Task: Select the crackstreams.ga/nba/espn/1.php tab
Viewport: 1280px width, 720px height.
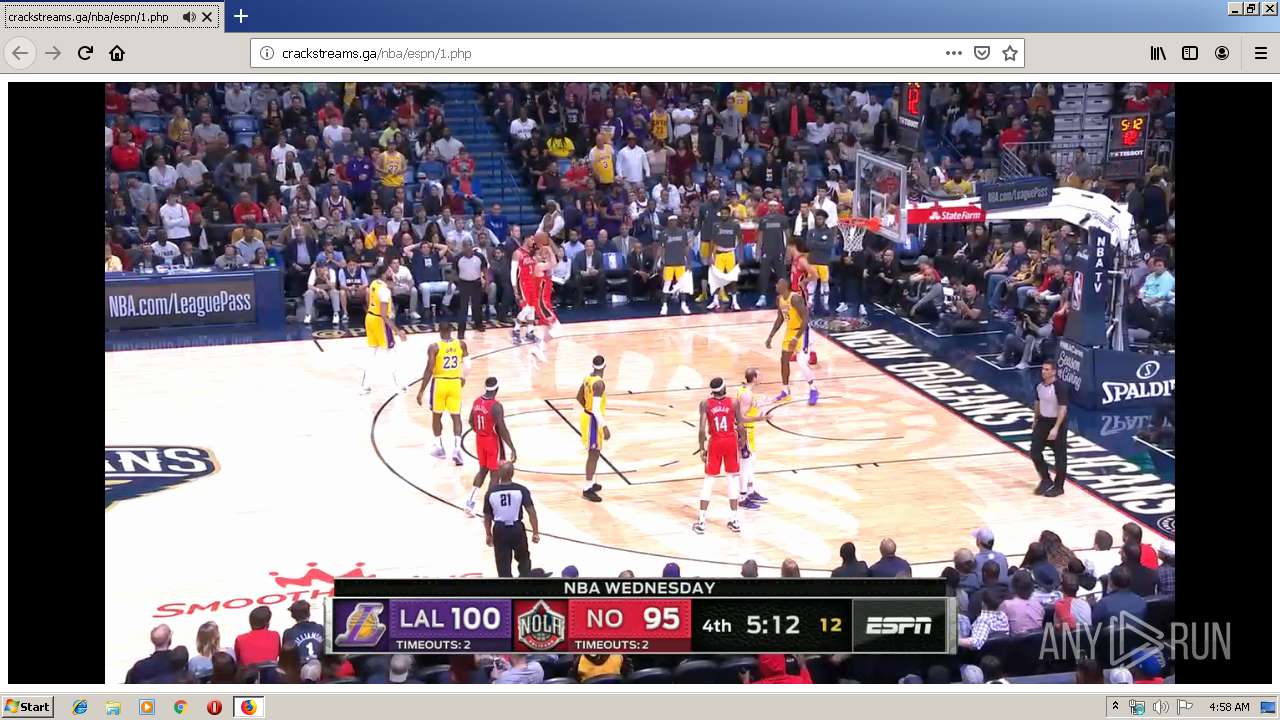Action: [110, 17]
